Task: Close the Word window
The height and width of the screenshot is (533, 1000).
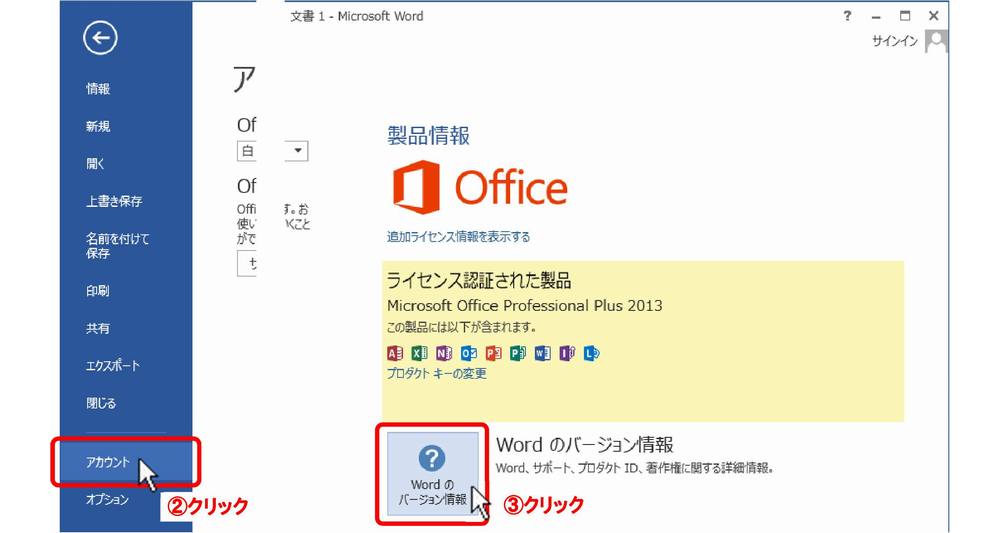Action: coord(934,16)
